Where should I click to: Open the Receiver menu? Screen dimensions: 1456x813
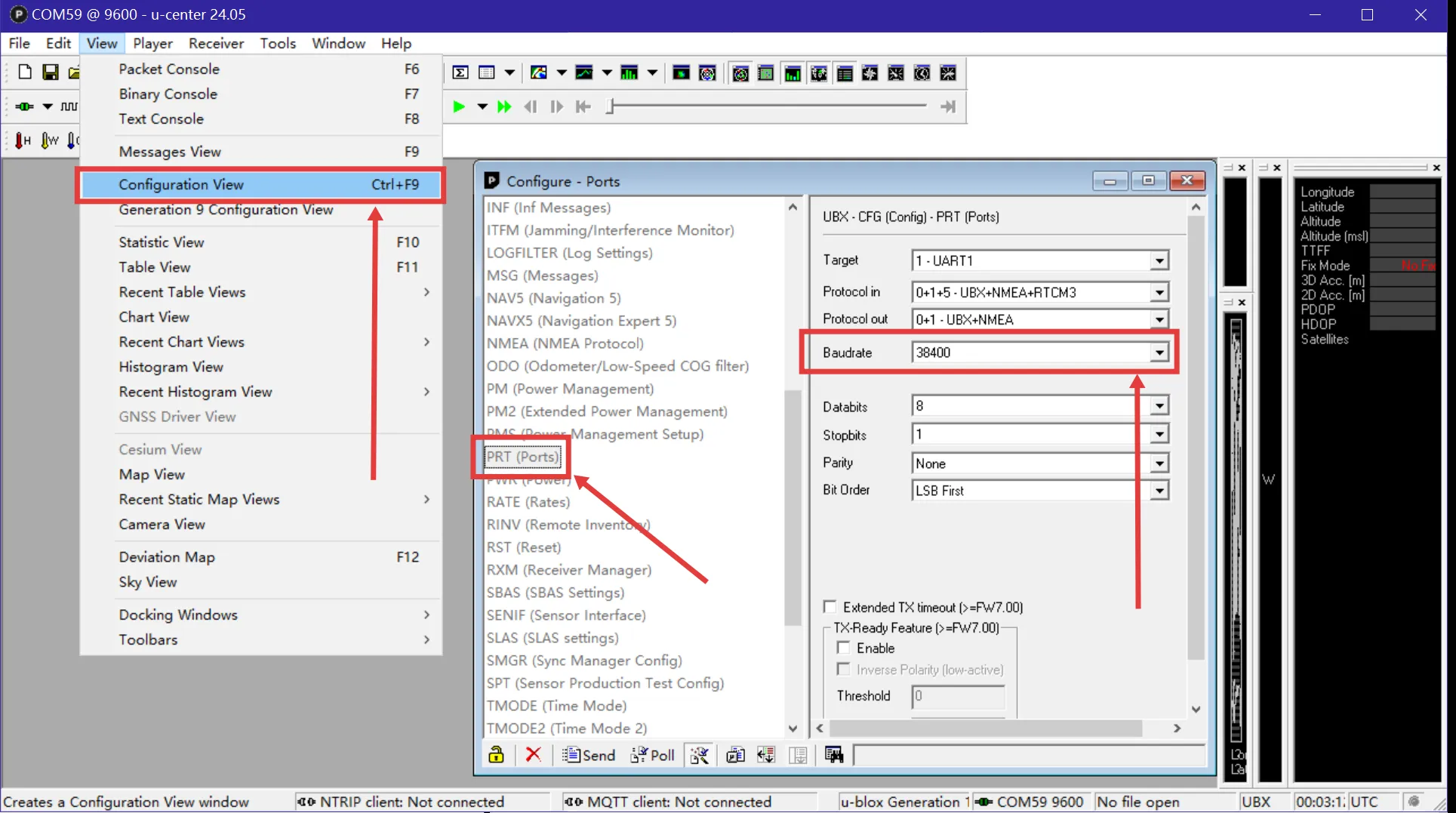216,43
